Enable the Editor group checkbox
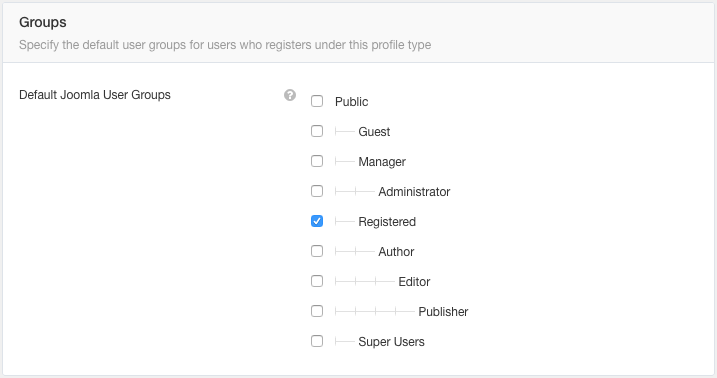This screenshot has width=717, height=378. (x=317, y=281)
